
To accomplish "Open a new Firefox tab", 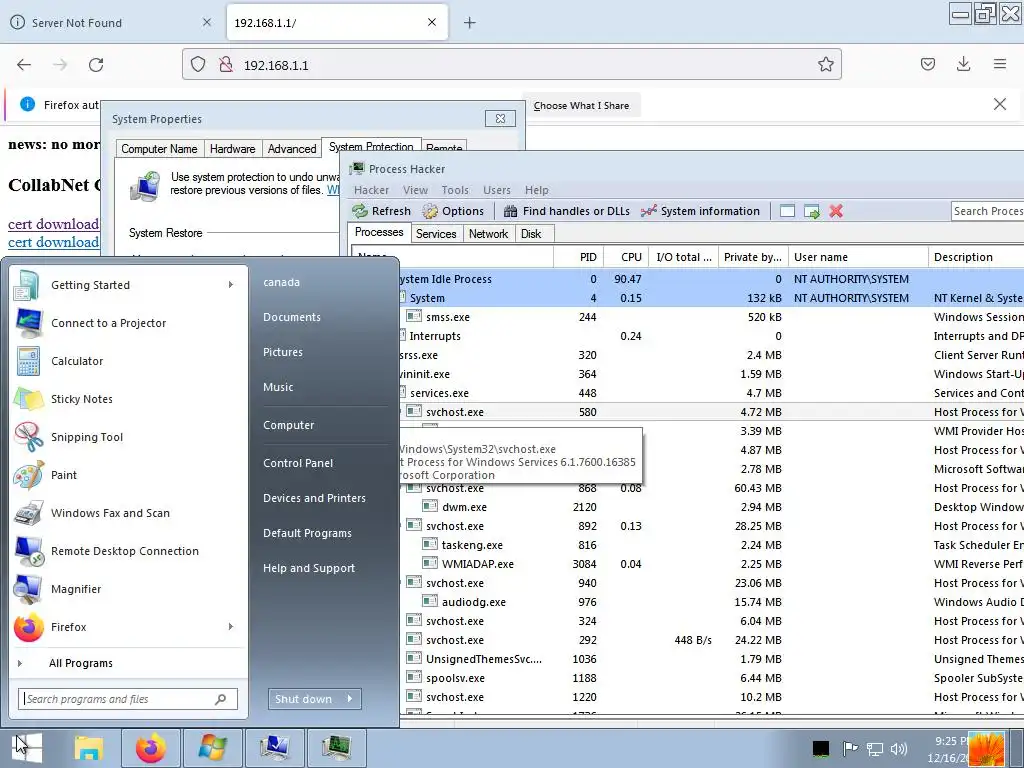I will click(x=470, y=23).
